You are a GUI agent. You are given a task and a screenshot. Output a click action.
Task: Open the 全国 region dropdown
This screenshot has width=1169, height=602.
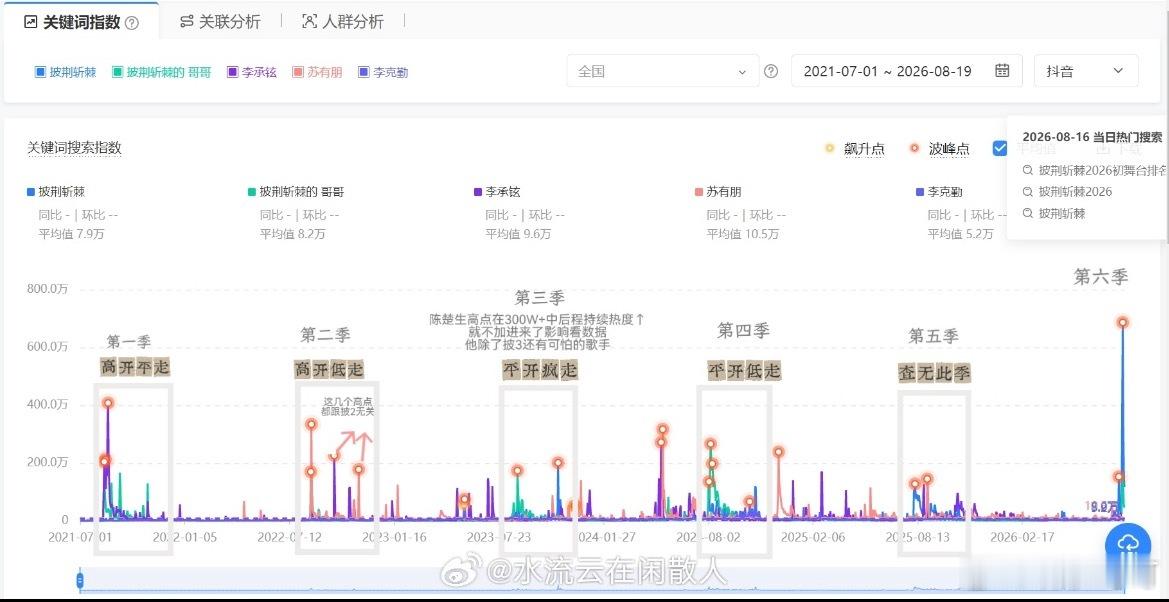tap(662, 71)
